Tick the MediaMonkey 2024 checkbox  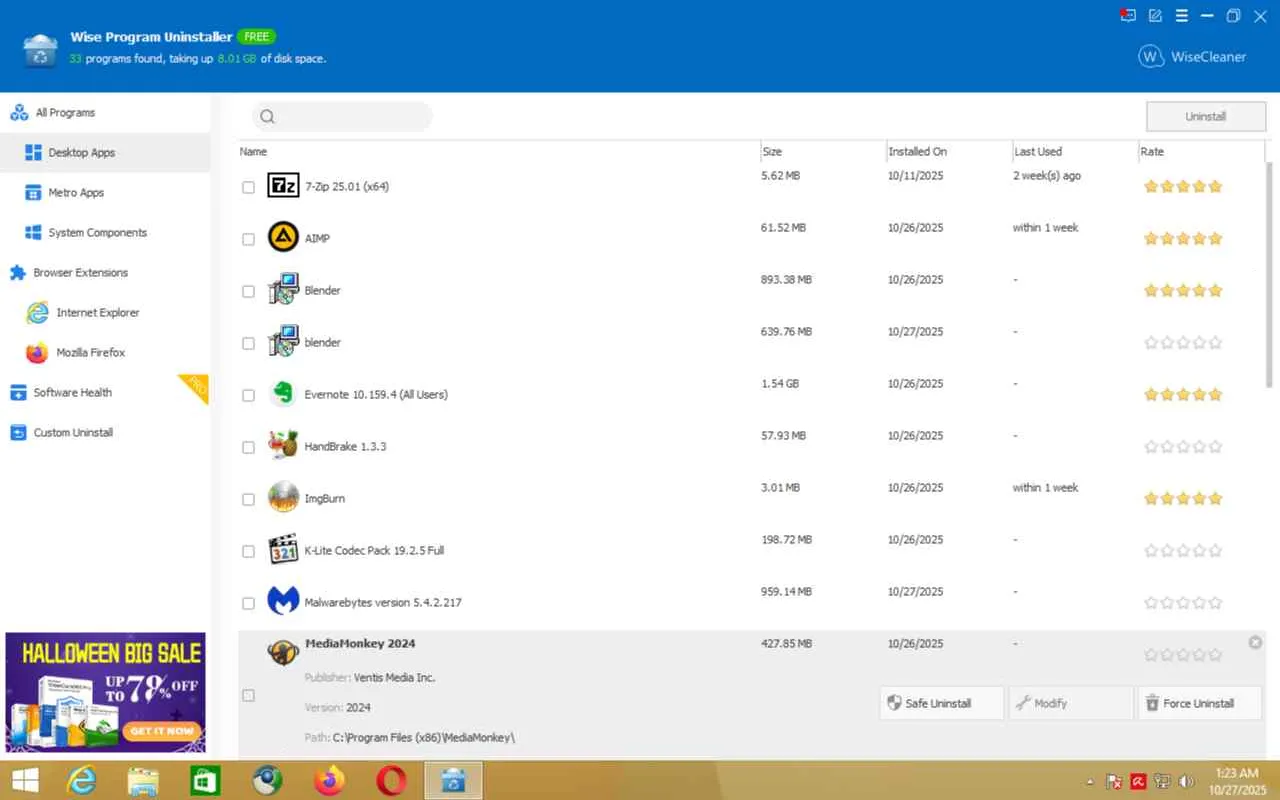pos(248,695)
